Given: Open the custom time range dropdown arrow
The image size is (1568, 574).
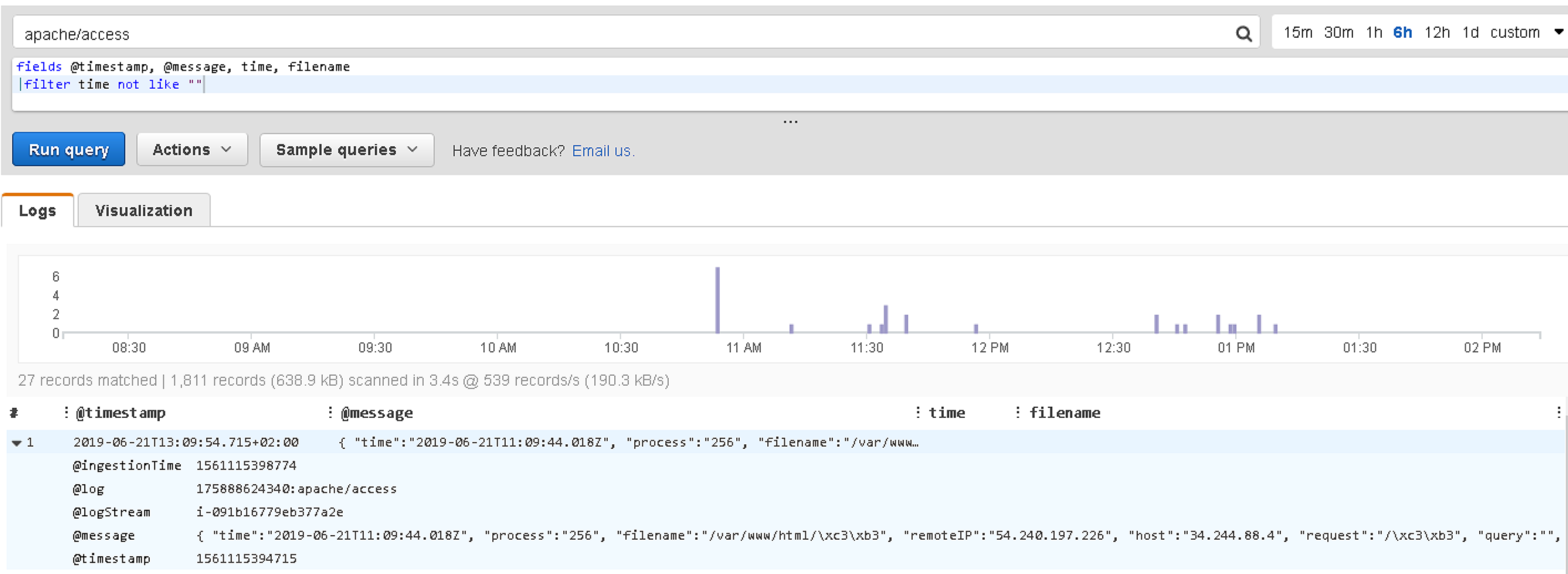Looking at the screenshot, I should [x=1559, y=32].
